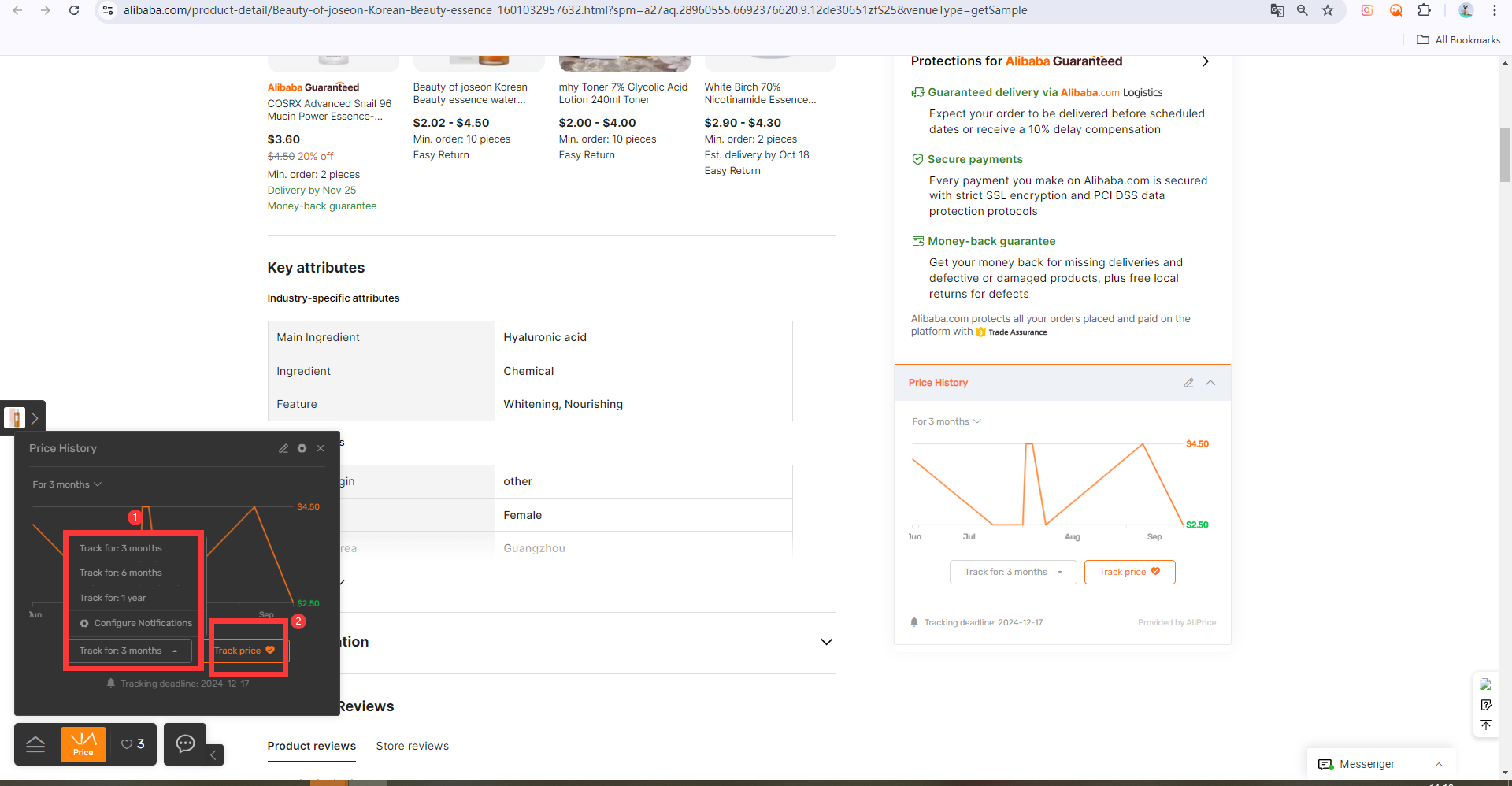The image size is (1512, 786).
Task: Expand Protections for Alibaba Guaranteed arrow
Action: 1205,61
